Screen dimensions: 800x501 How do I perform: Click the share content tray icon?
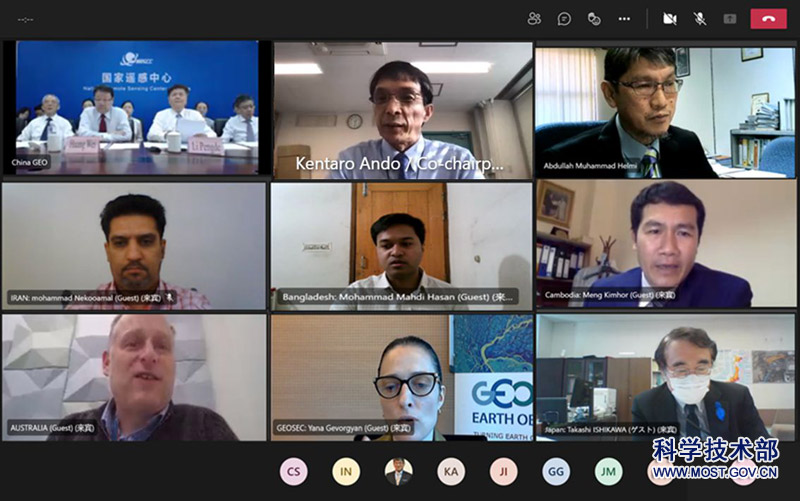click(x=730, y=19)
